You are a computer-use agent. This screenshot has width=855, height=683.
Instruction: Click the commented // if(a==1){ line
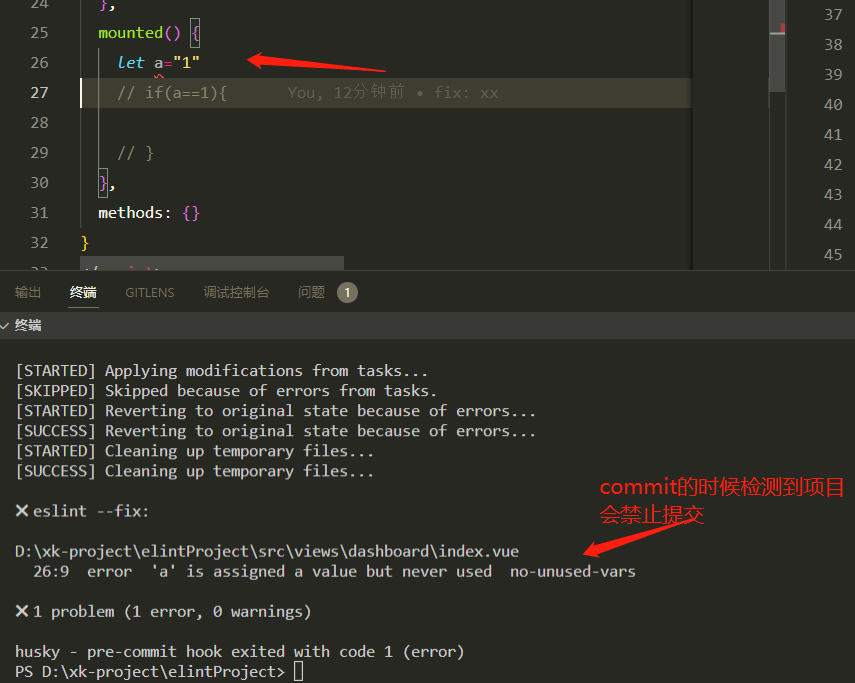click(x=172, y=93)
